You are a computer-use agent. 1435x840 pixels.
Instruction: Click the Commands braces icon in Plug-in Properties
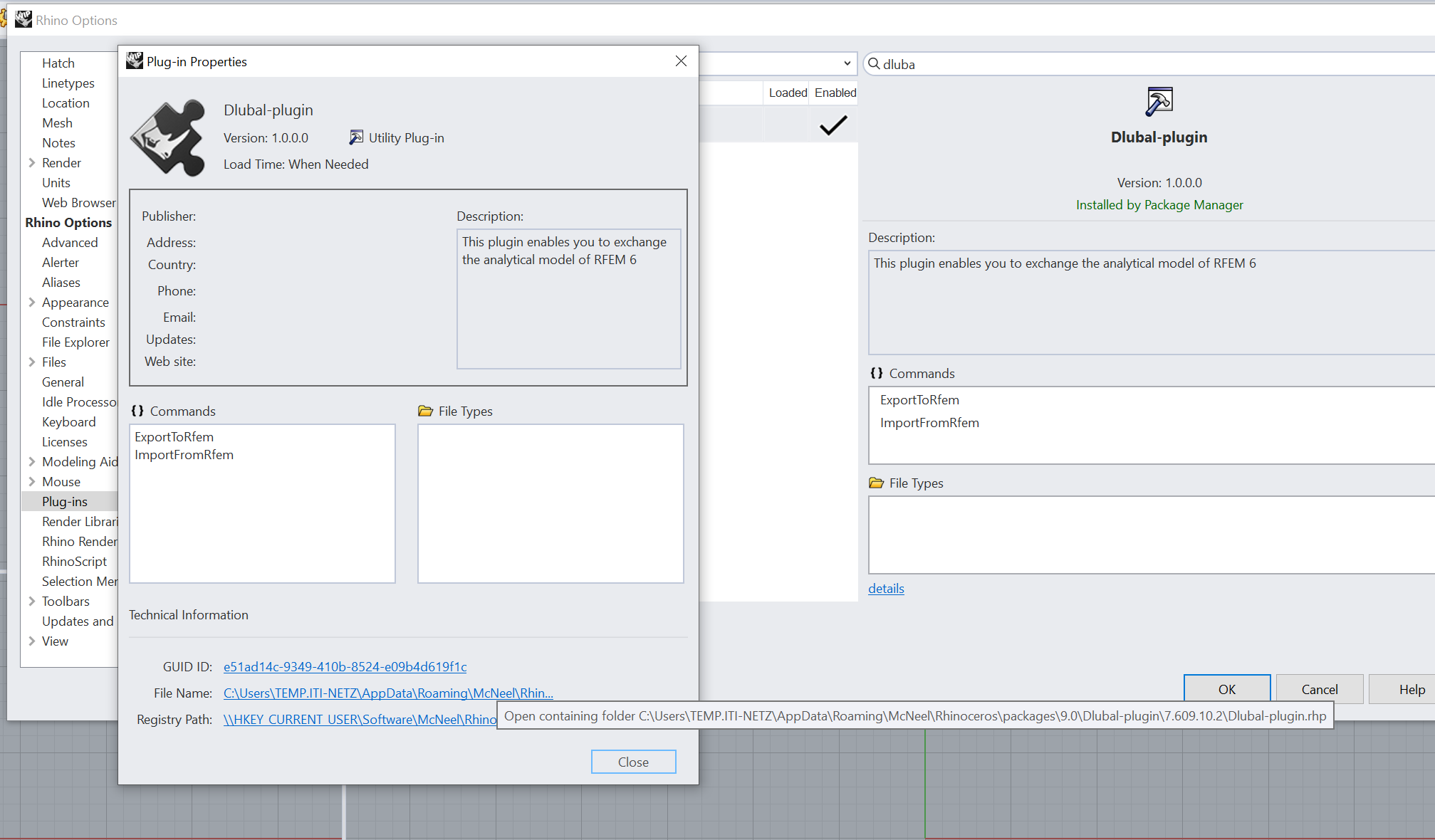pyautogui.click(x=137, y=411)
